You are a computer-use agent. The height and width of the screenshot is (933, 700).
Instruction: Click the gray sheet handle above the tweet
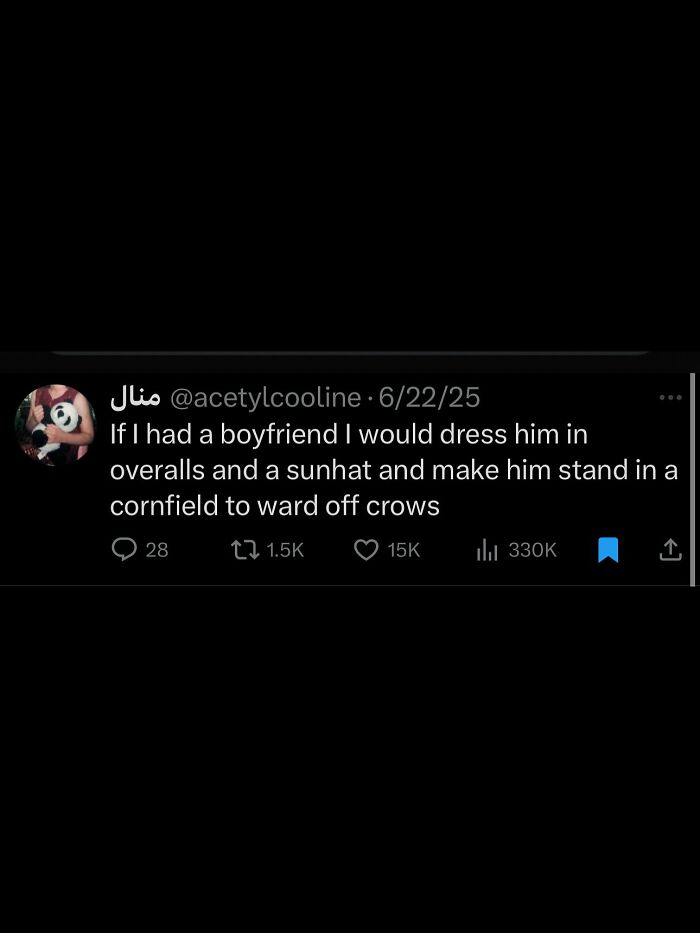click(x=350, y=353)
